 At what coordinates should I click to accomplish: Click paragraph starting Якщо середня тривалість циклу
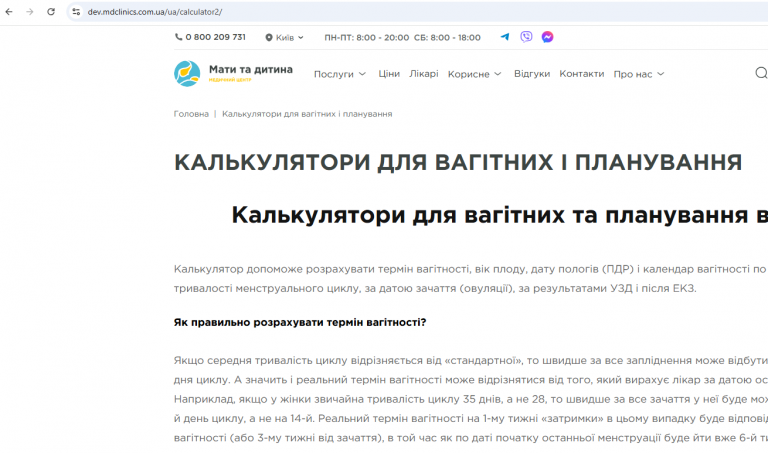click(471, 399)
